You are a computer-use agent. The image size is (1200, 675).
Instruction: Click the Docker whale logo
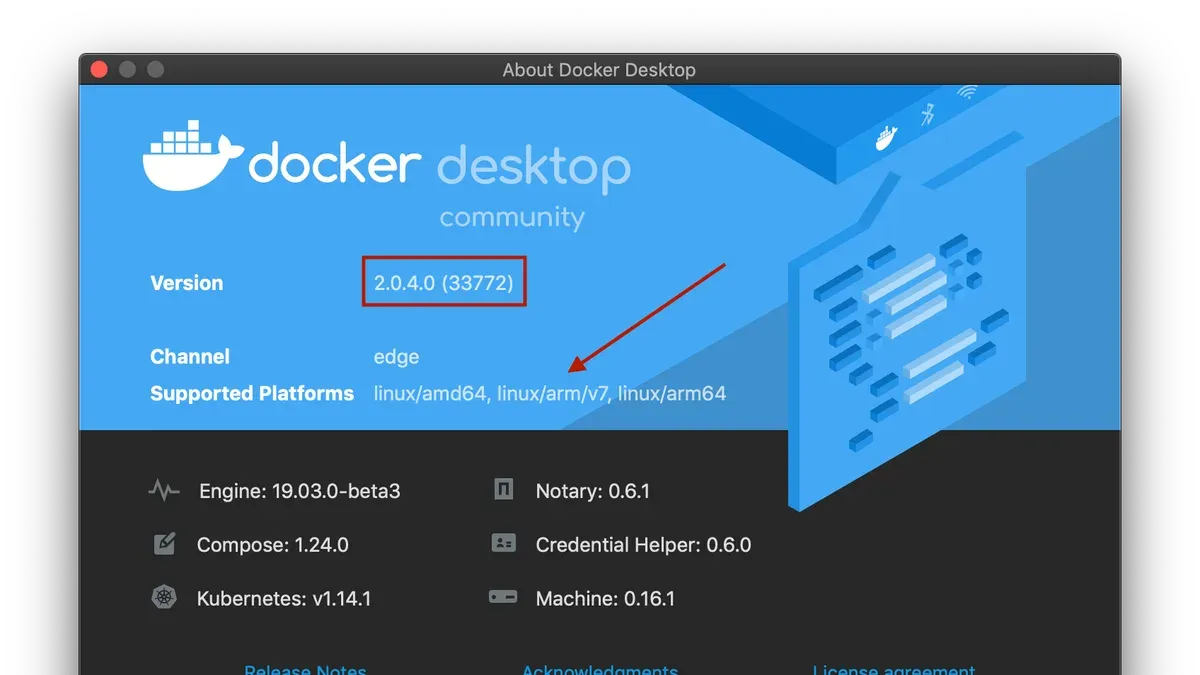tap(192, 156)
